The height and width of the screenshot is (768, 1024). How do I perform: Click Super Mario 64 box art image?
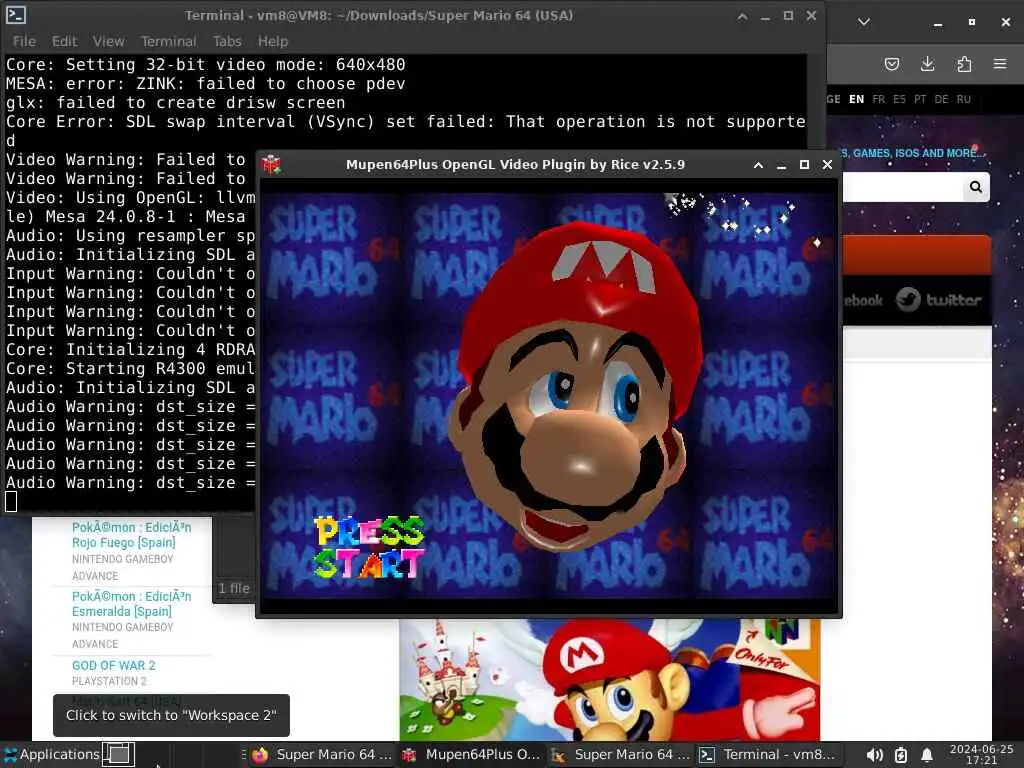pos(609,680)
